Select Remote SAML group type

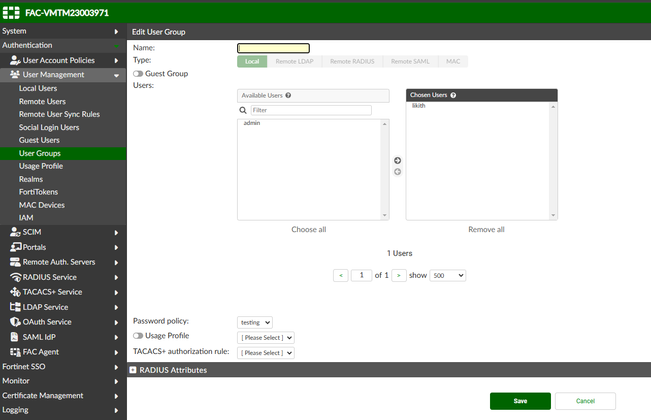coord(410,61)
